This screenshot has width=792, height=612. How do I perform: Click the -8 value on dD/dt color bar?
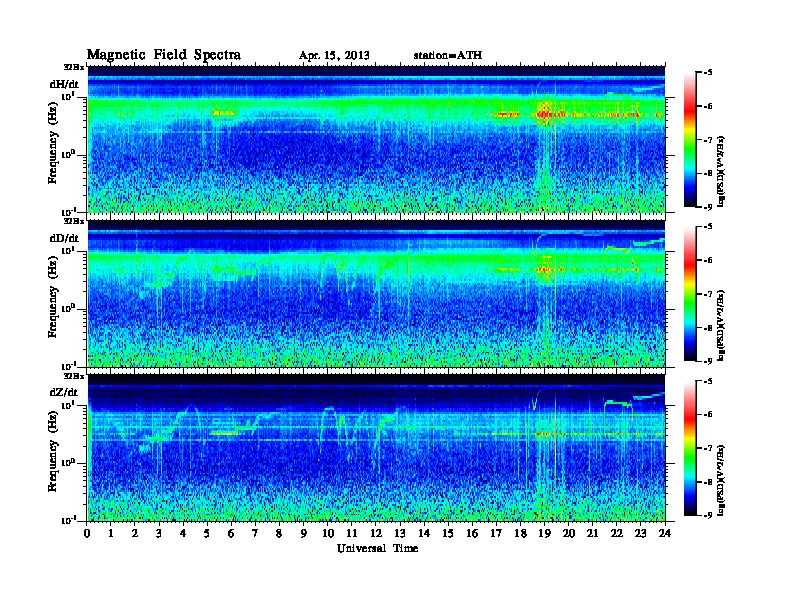(x=708, y=327)
